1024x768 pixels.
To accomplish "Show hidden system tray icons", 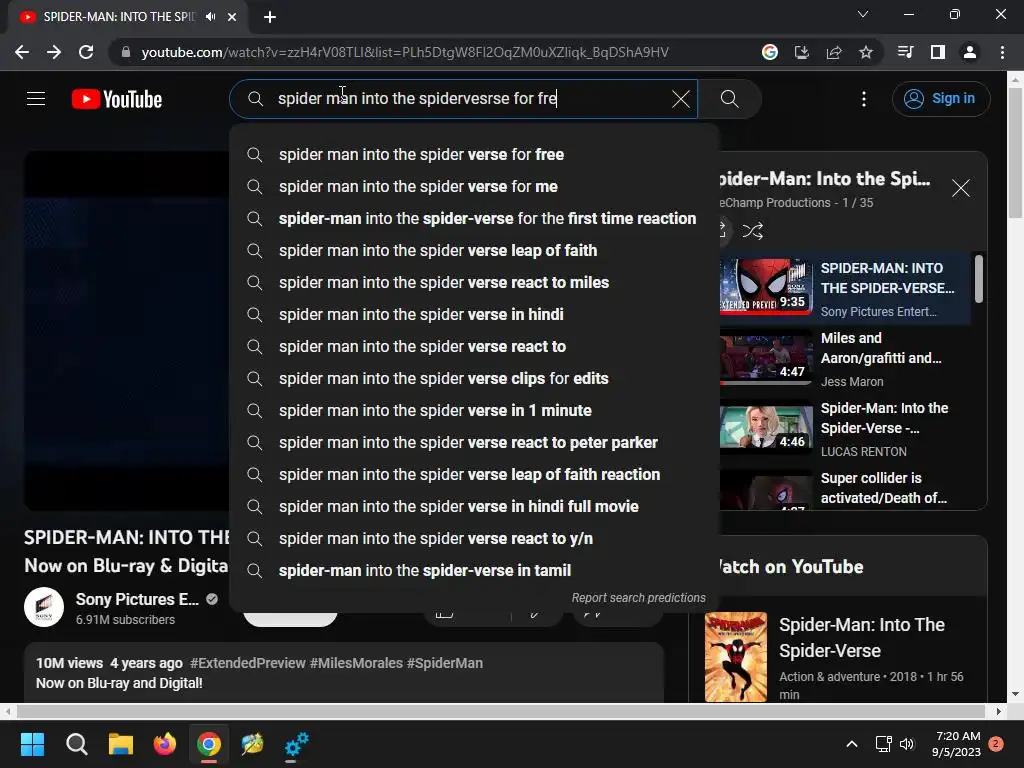I will tap(852, 744).
